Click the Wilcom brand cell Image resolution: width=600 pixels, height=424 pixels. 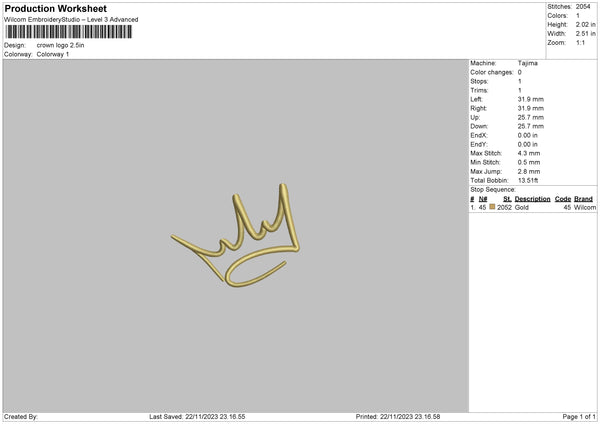coord(585,207)
